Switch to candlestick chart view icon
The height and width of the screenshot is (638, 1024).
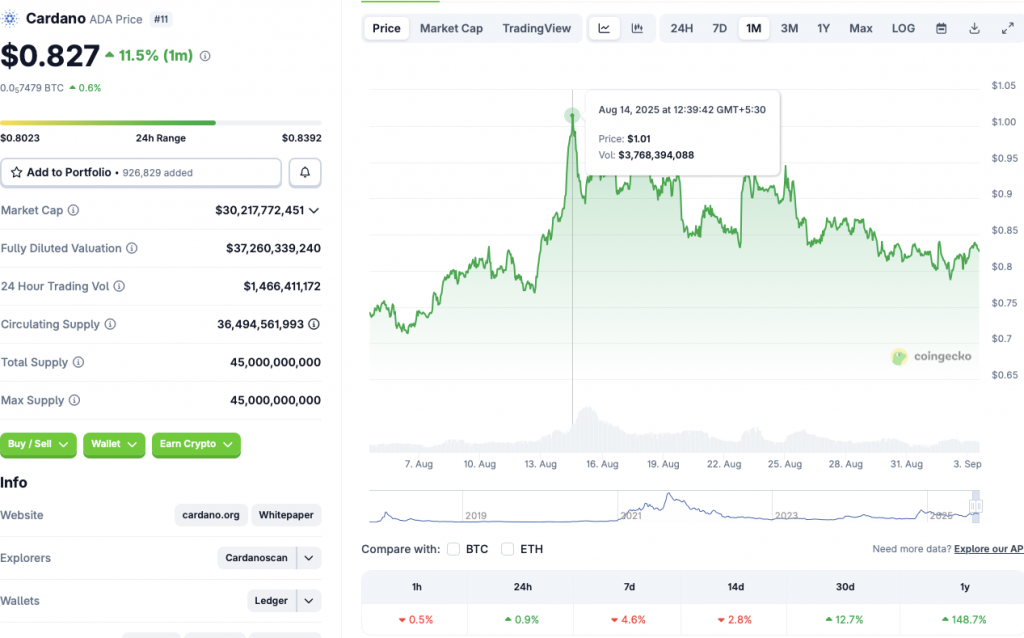point(637,28)
